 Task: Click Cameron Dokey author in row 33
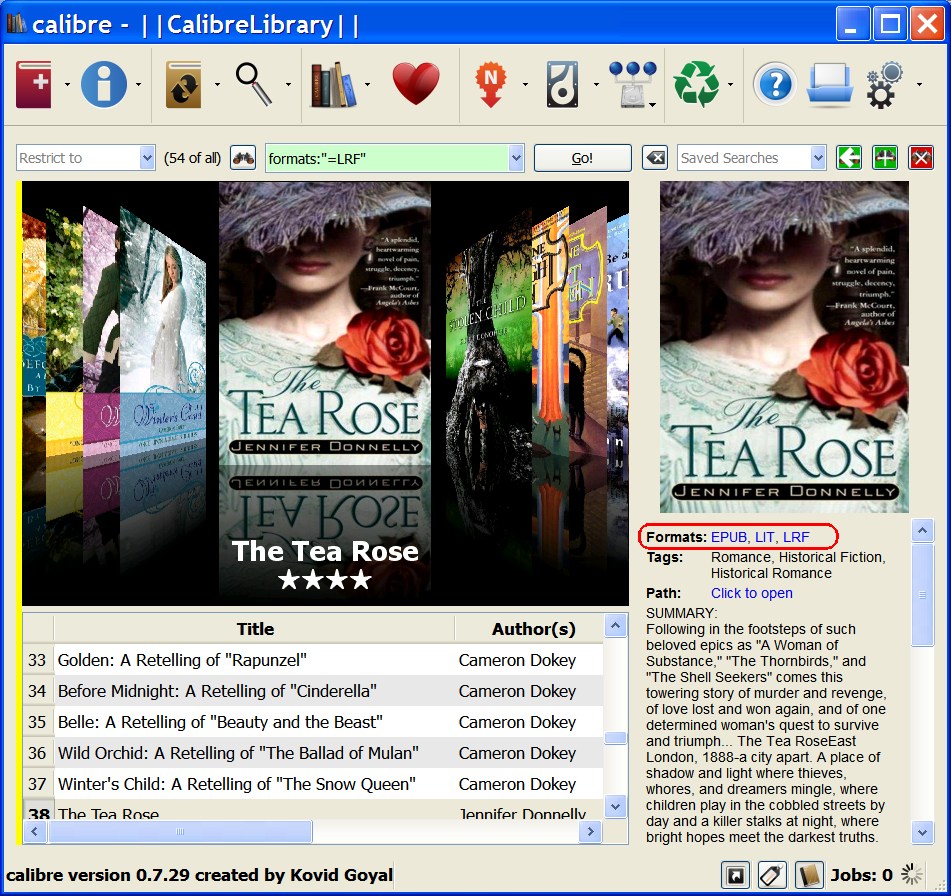tap(517, 660)
